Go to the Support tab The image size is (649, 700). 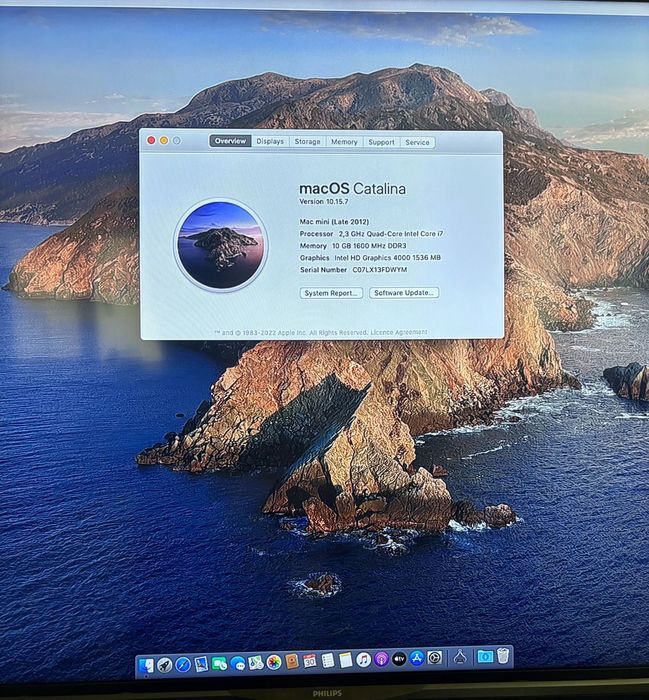pyautogui.click(x=381, y=142)
